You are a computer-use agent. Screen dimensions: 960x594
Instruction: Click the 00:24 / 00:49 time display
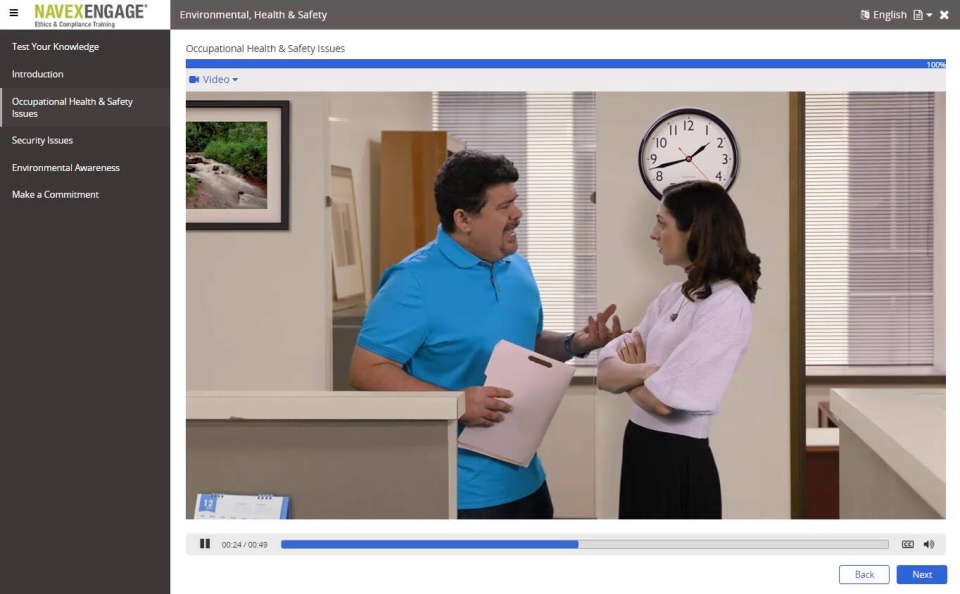(244, 544)
